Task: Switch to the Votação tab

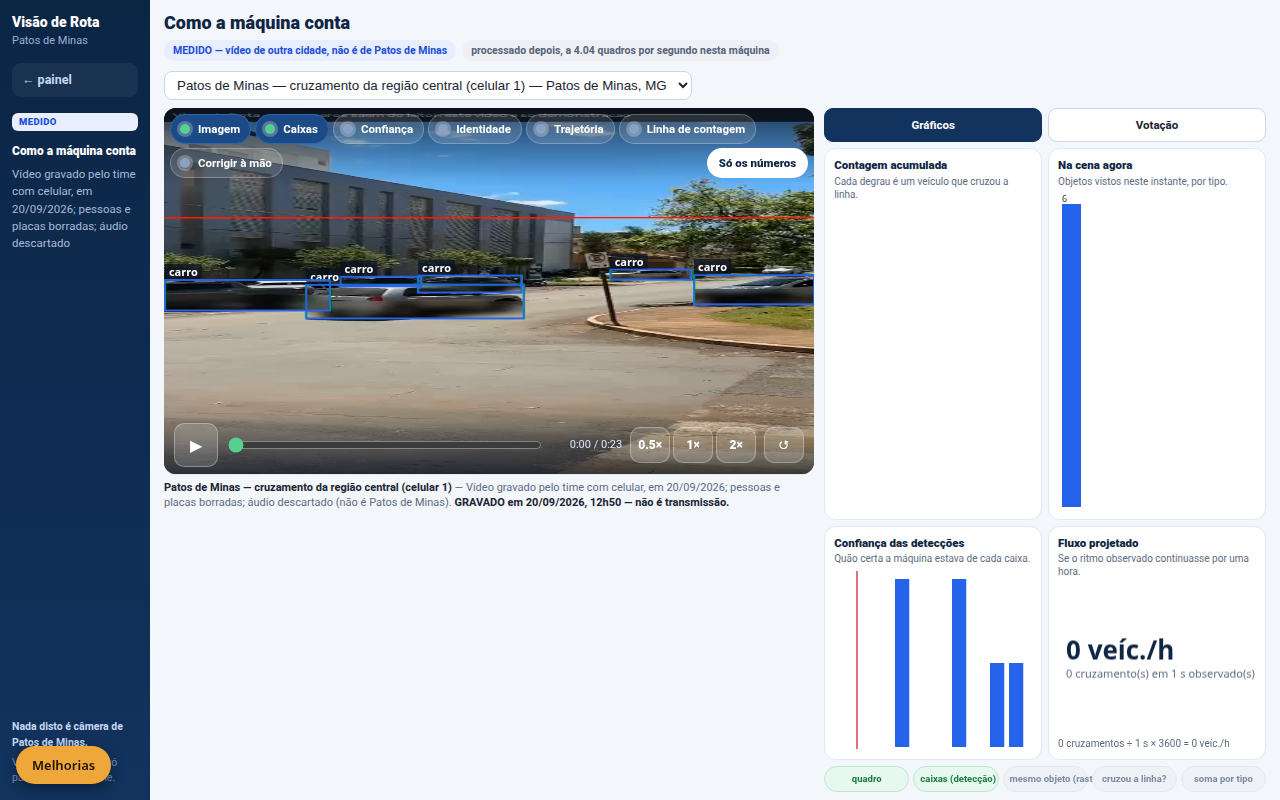Action: tap(1157, 125)
